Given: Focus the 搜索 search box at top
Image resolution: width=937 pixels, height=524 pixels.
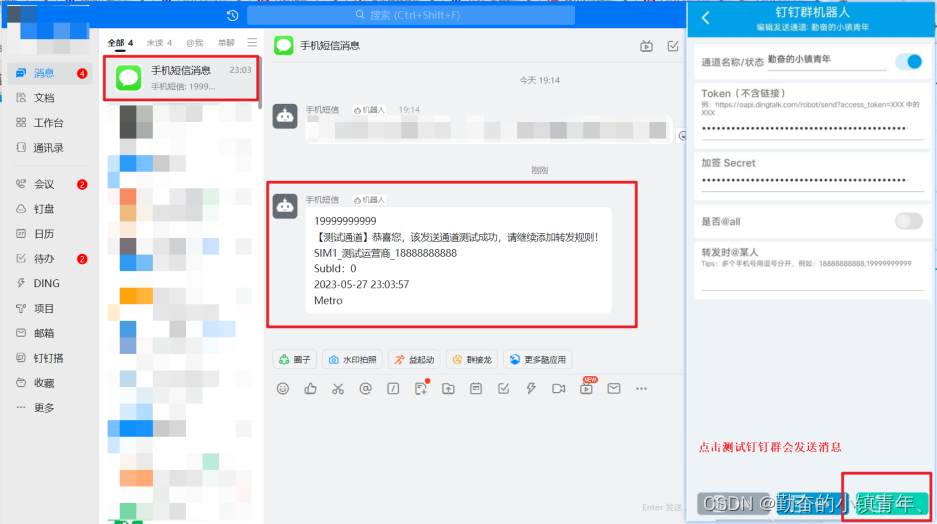Looking at the screenshot, I should (411, 15).
